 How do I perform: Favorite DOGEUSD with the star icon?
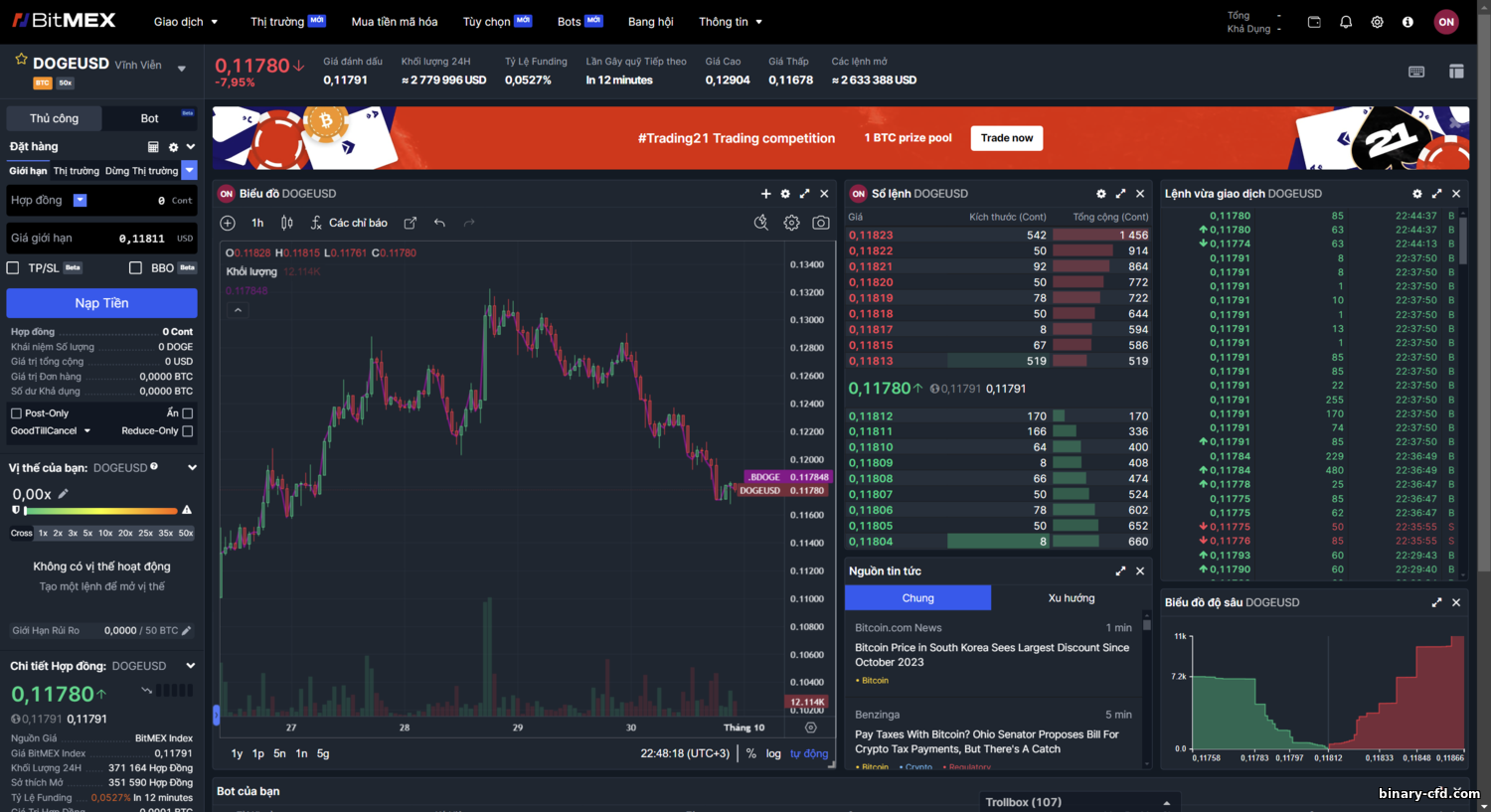[x=21, y=60]
